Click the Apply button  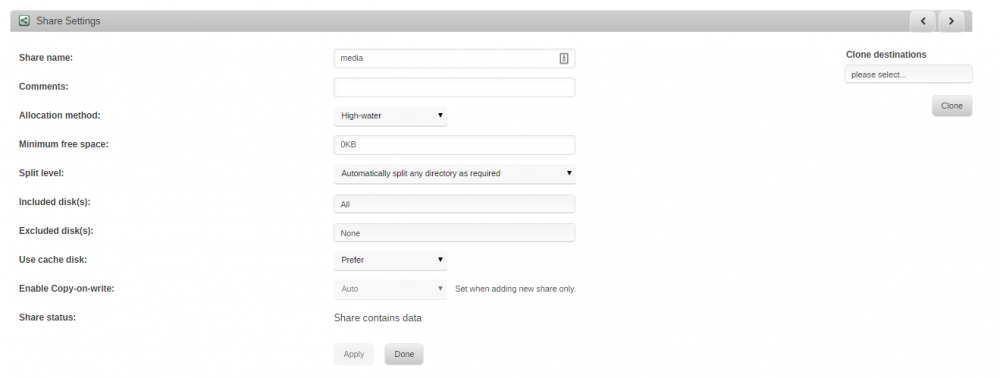tap(353, 354)
